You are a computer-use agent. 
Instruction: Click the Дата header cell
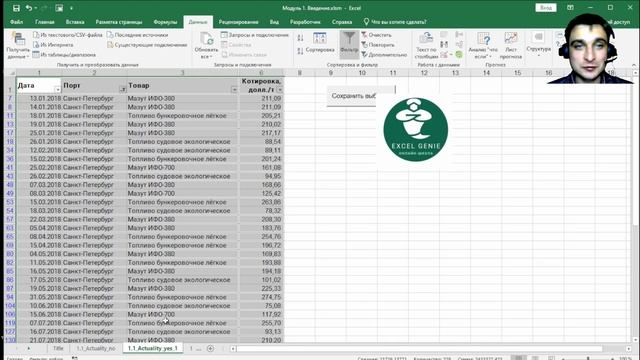[x=39, y=86]
